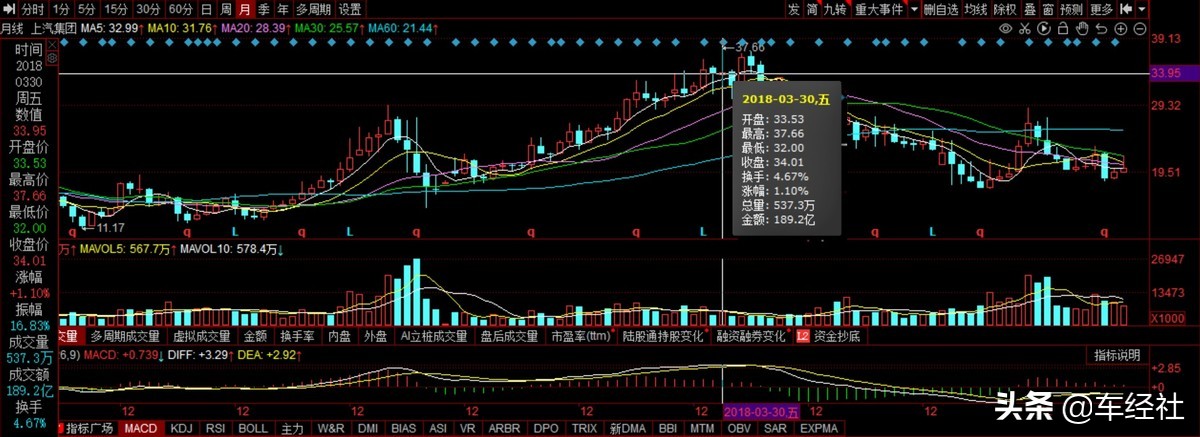Click the 简 button
Image resolution: width=1200 pixels, height=437 pixels.
[812, 9]
